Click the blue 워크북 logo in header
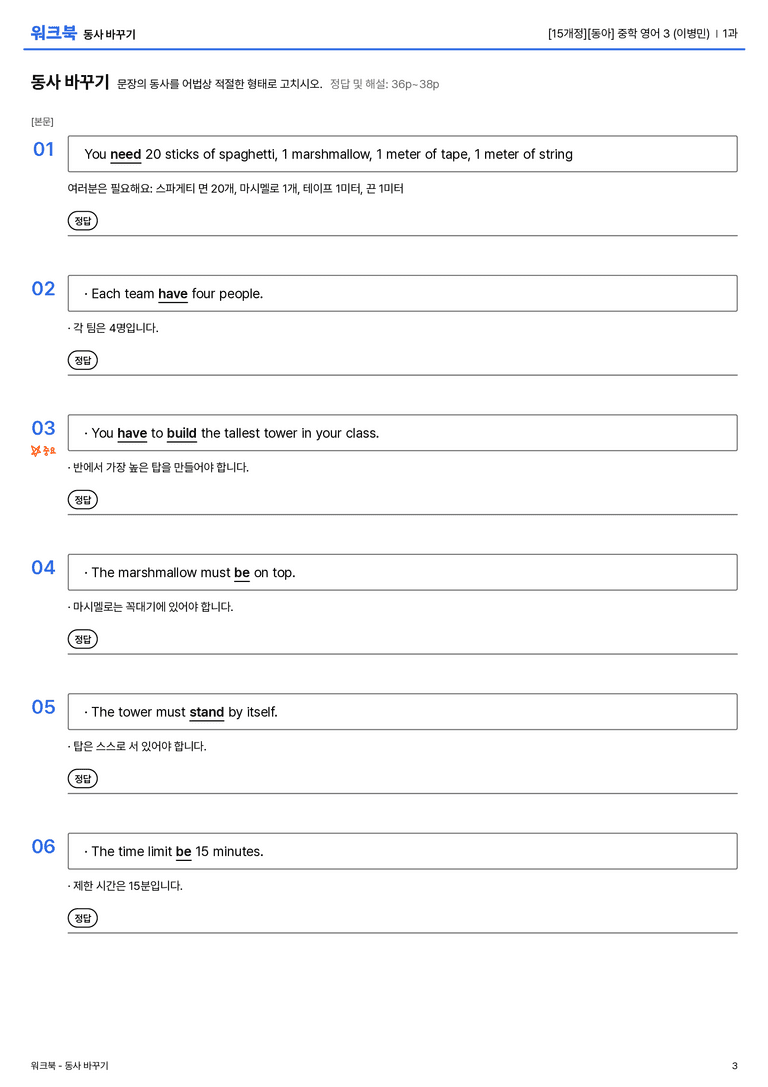The width and height of the screenshot is (768, 1087). [x=53, y=33]
